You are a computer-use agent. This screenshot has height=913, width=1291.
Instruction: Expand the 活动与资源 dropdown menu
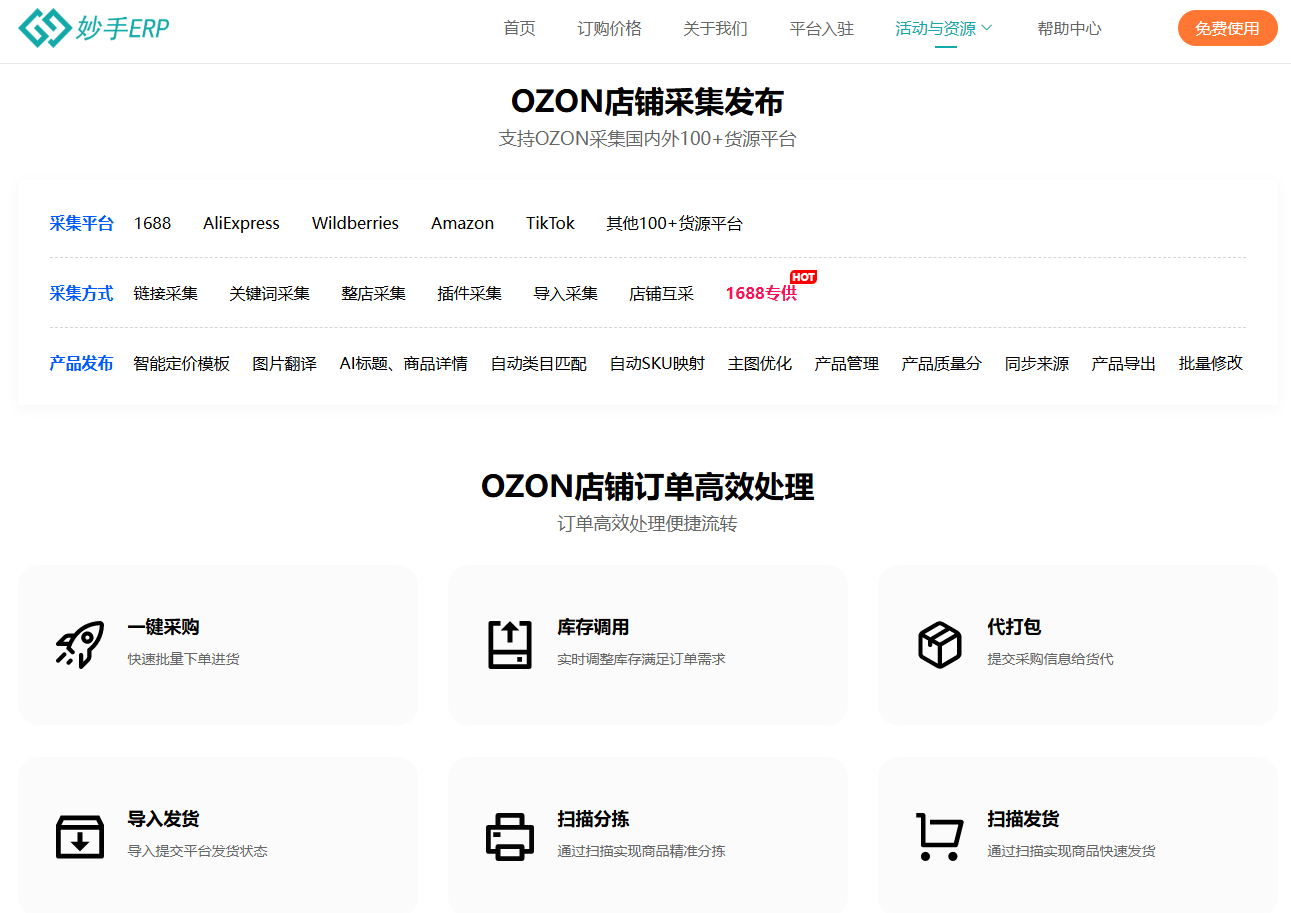click(x=943, y=29)
